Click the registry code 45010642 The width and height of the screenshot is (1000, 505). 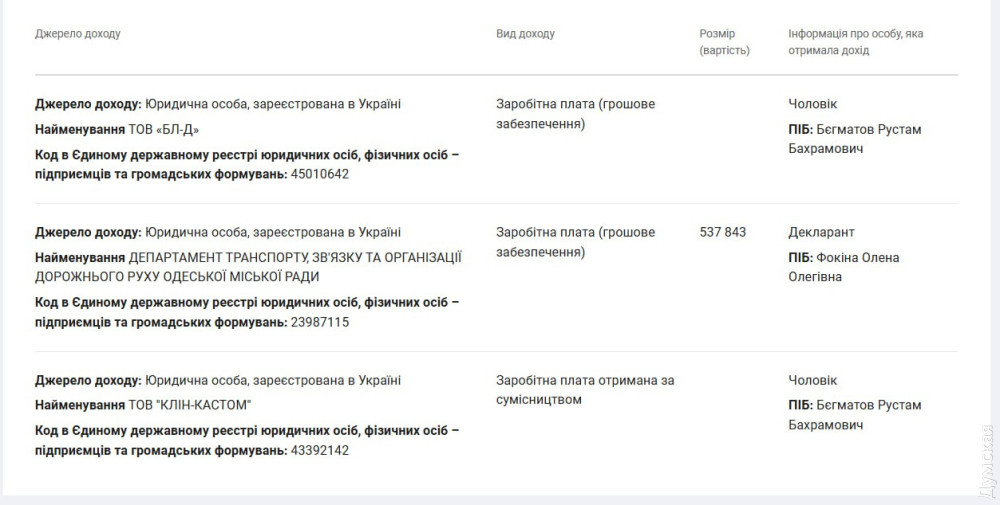(x=319, y=174)
